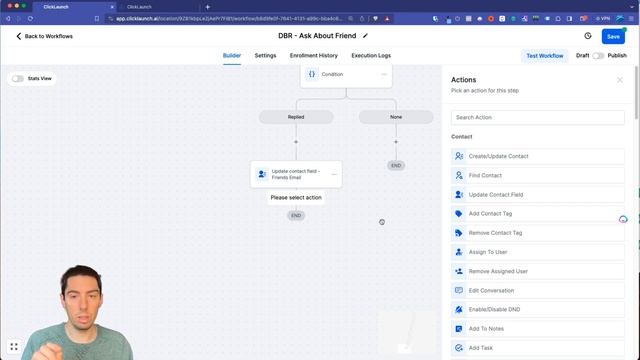Viewport: 640px width, 360px height.
Task: Click the Condition node braces icon
Action: click(312, 74)
